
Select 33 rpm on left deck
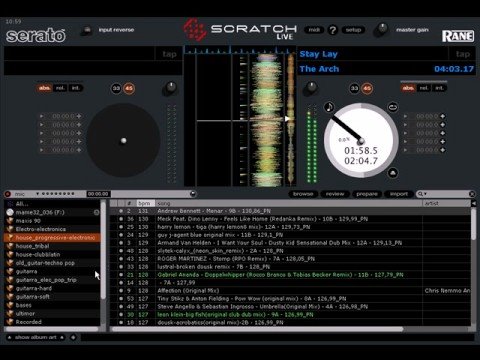(x=116, y=88)
